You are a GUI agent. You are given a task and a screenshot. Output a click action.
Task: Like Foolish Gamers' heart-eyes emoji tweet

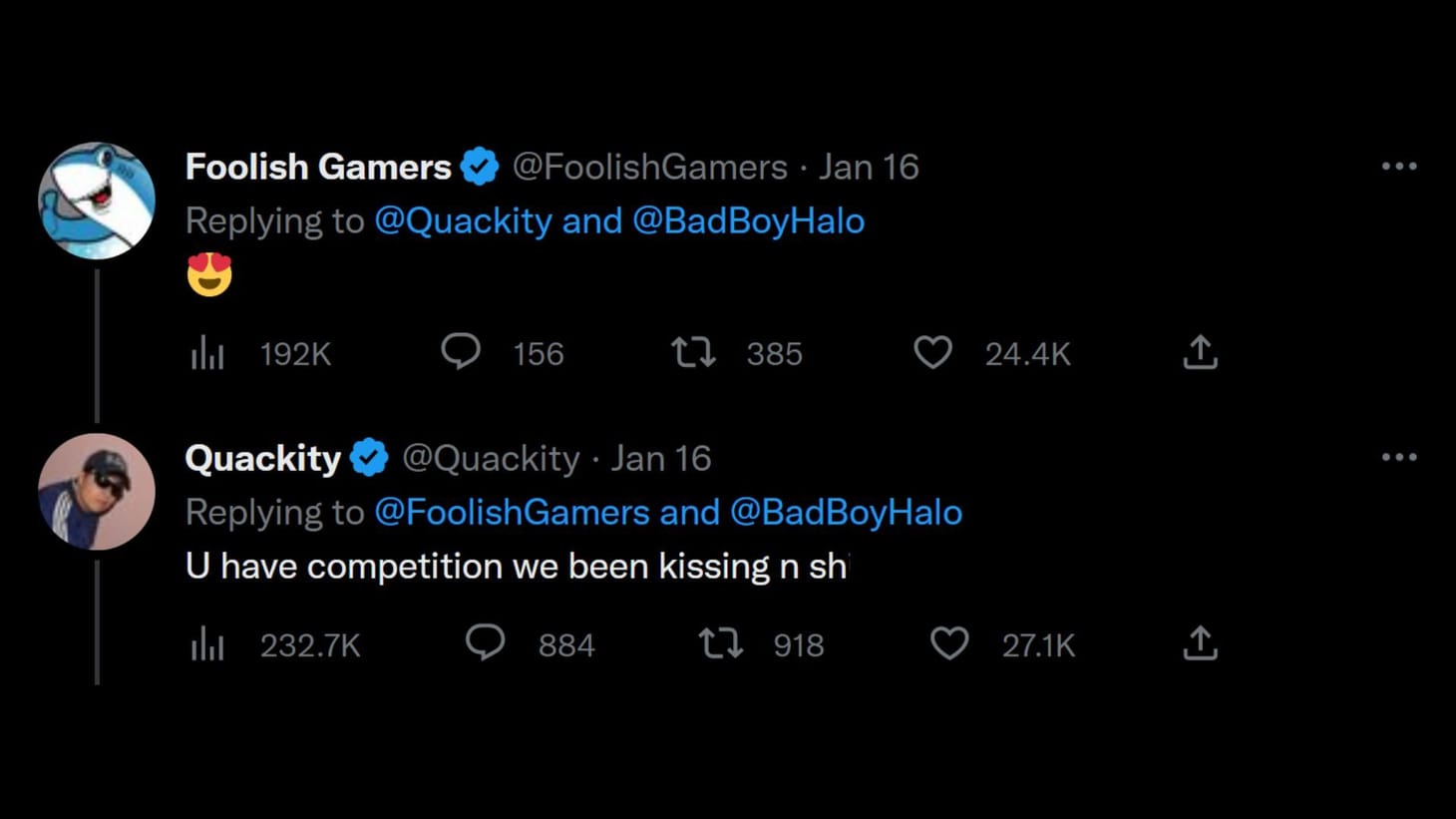pos(933,352)
